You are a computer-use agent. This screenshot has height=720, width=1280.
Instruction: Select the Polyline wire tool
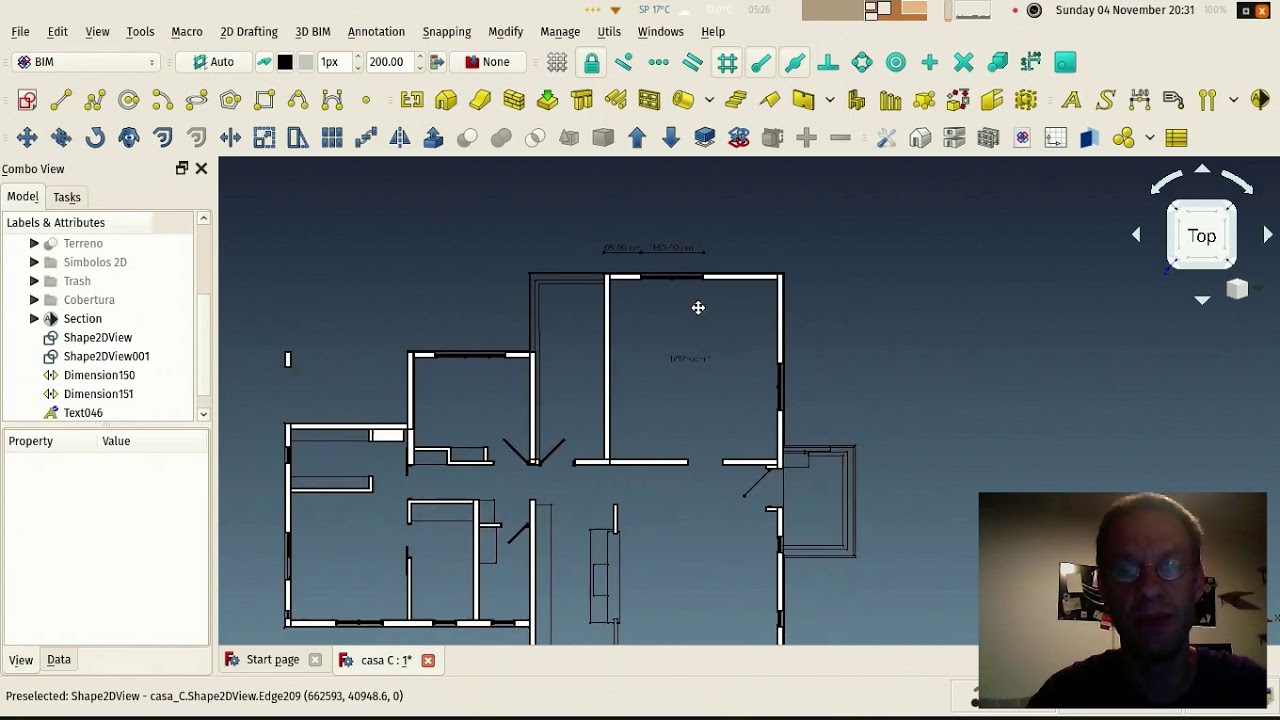click(95, 100)
